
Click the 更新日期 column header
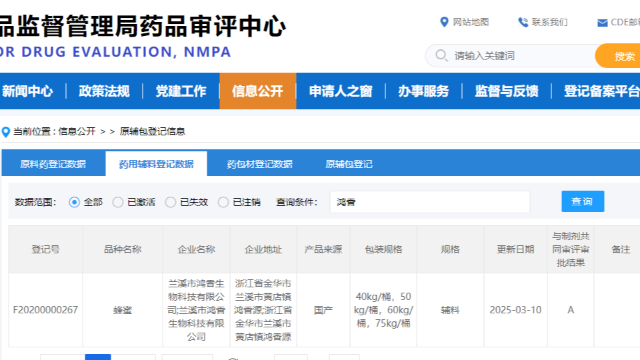click(516, 249)
